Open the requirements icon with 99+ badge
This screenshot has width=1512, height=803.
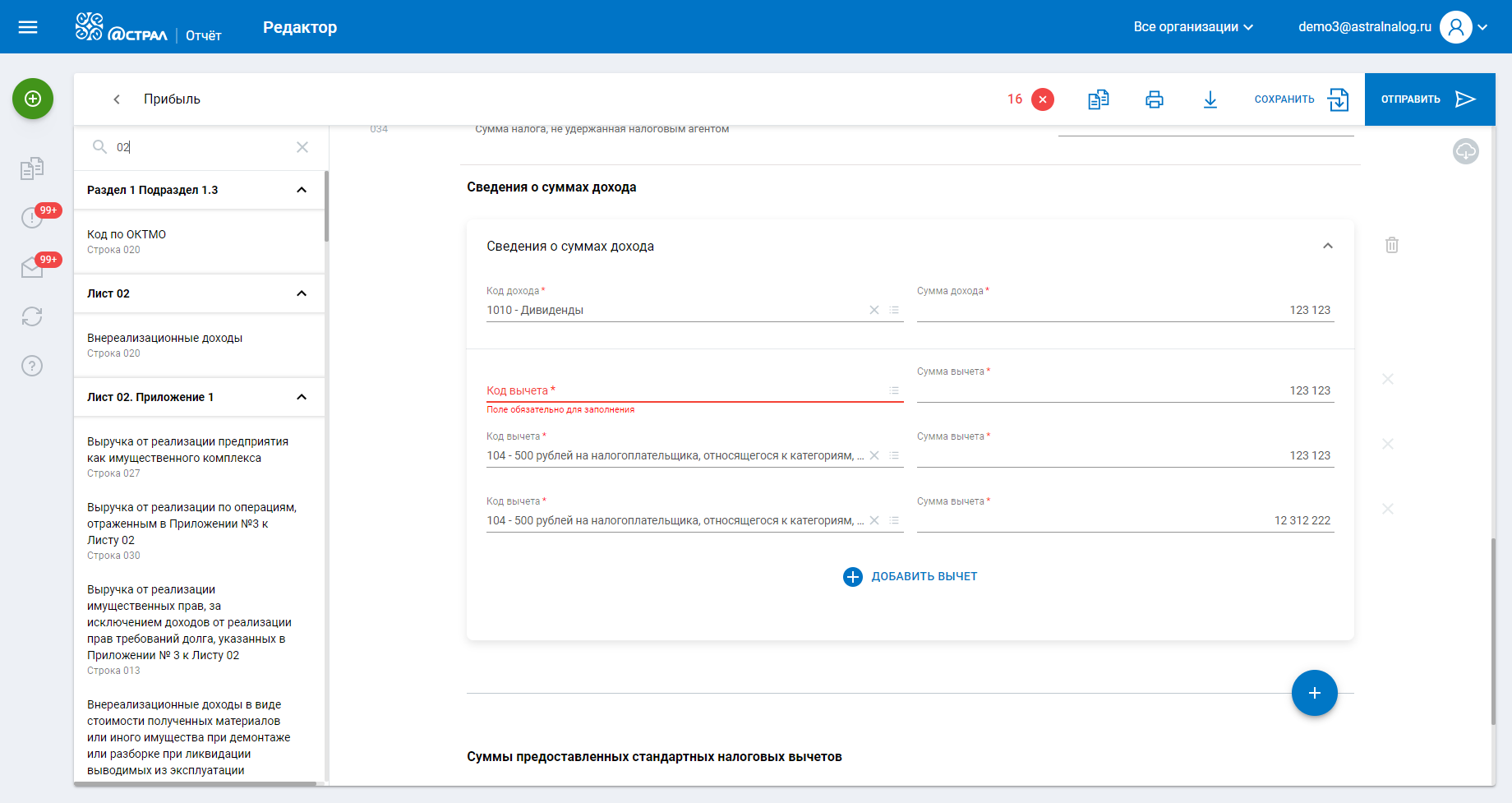tap(32, 218)
